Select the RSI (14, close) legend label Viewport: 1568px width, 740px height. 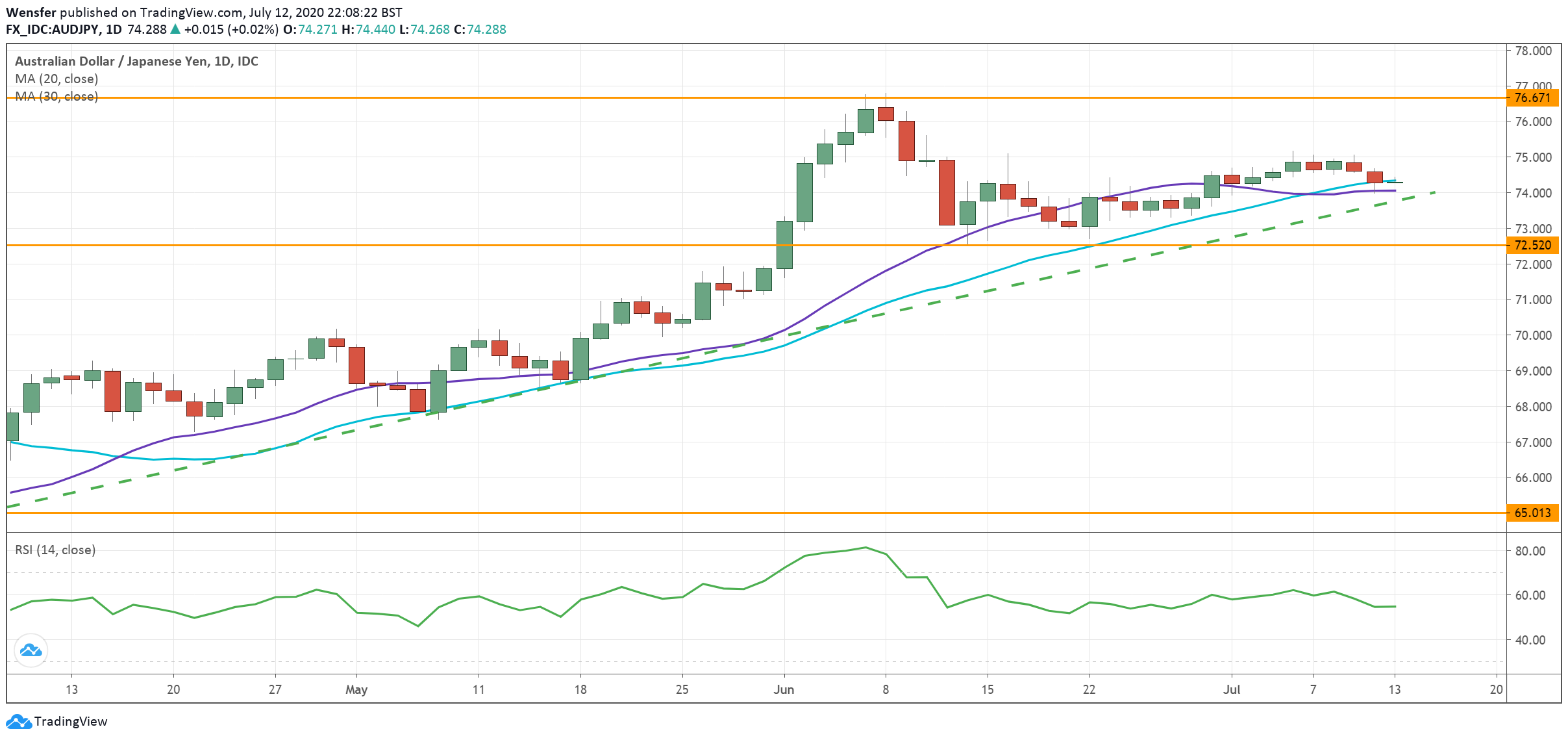[x=55, y=550]
